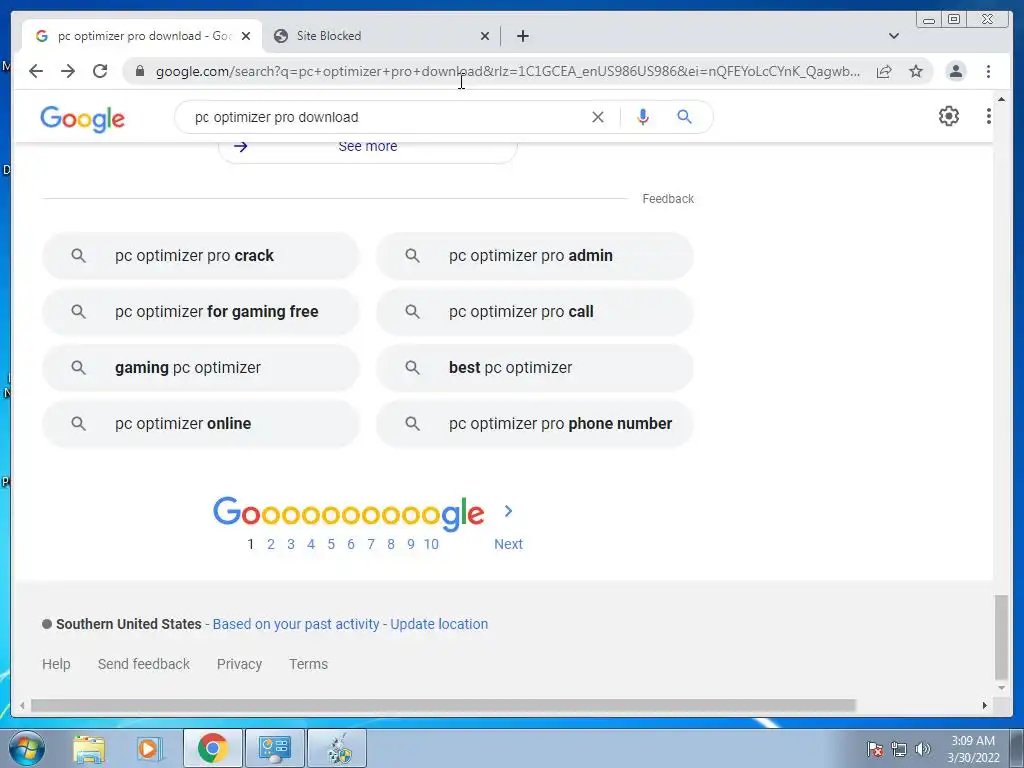Navigate to results page 10
The image size is (1024, 768).
pyautogui.click(x=431, y=544)
